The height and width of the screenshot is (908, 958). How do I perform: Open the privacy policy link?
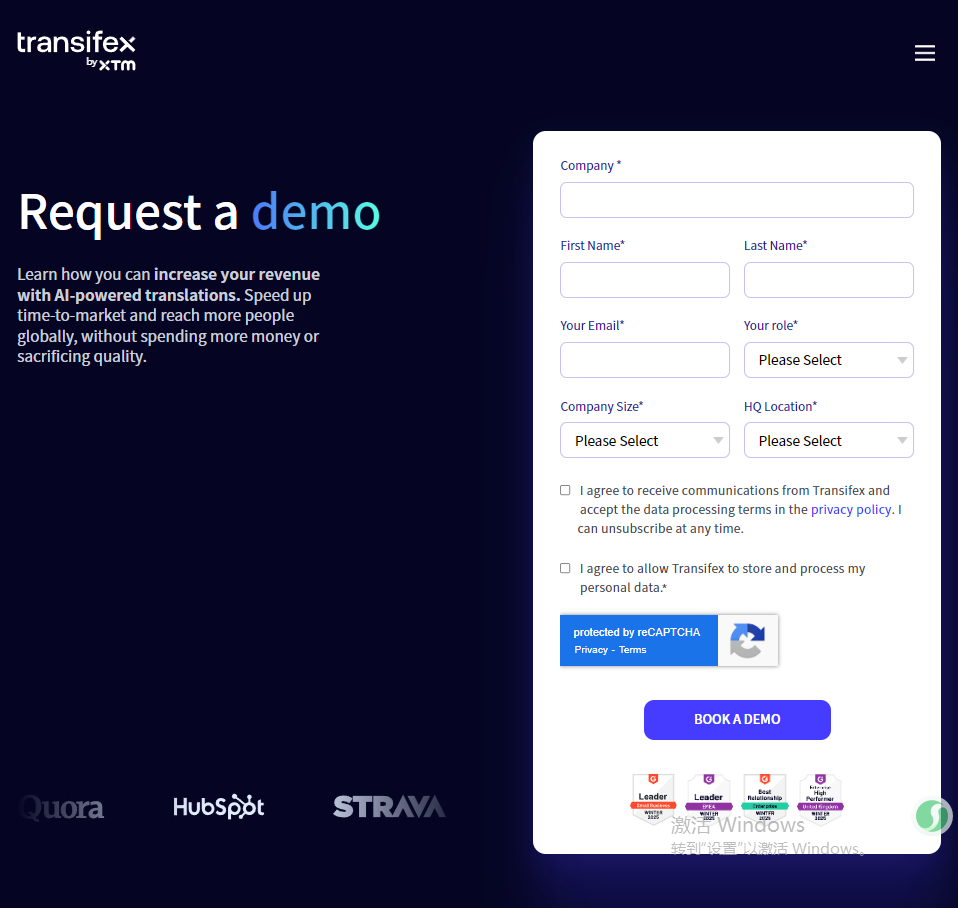coord(850,510)
